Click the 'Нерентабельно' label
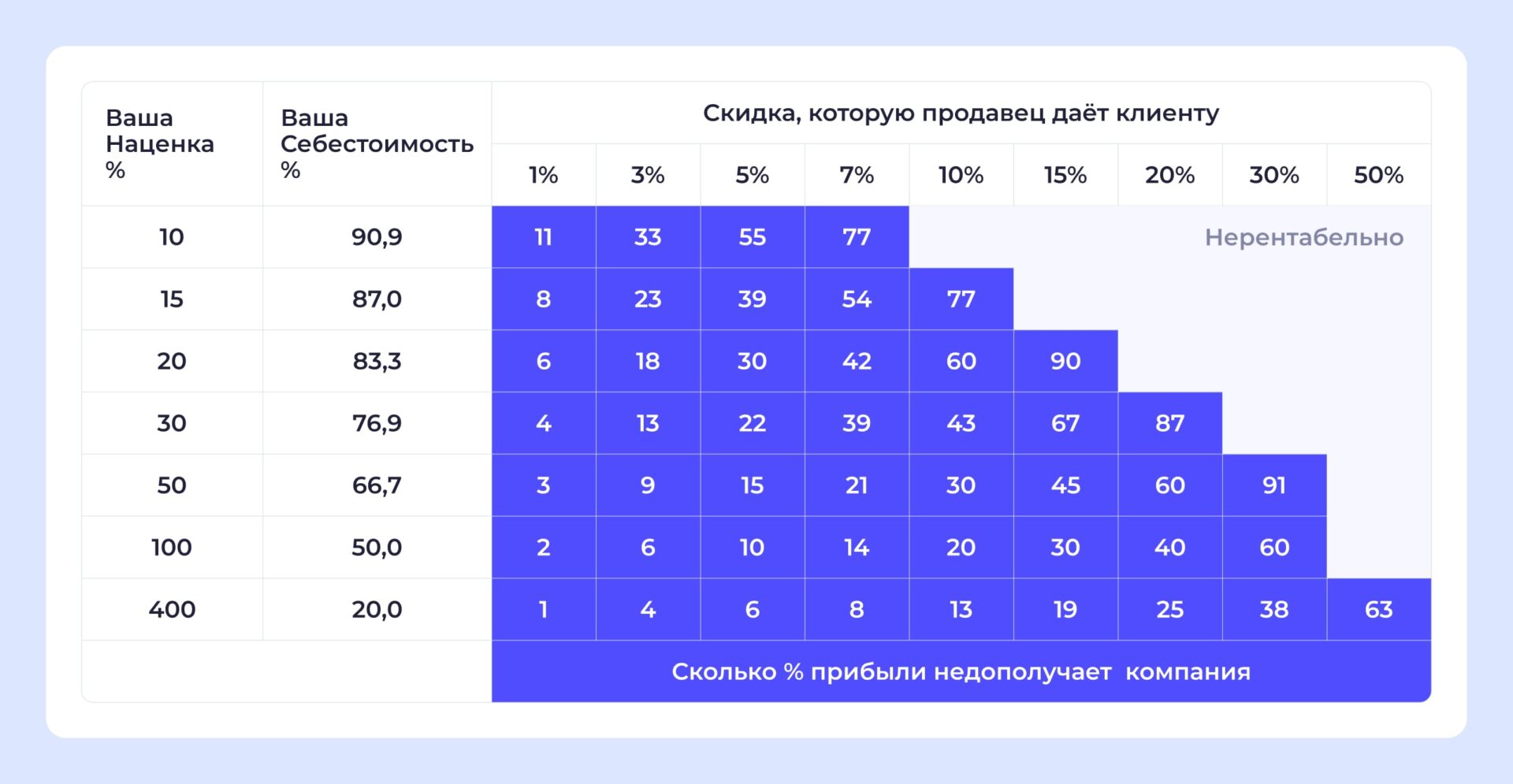 tap(1303, 237)
